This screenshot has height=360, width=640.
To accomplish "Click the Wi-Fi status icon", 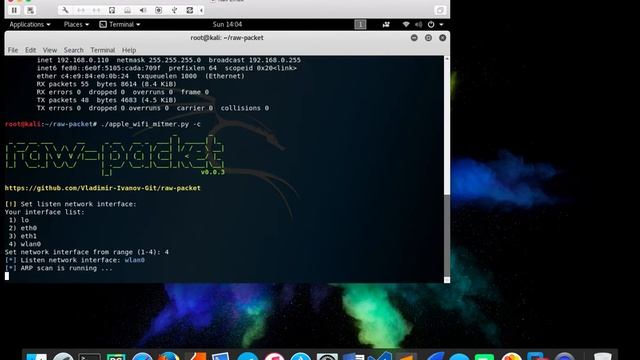I will pos(406,24).
